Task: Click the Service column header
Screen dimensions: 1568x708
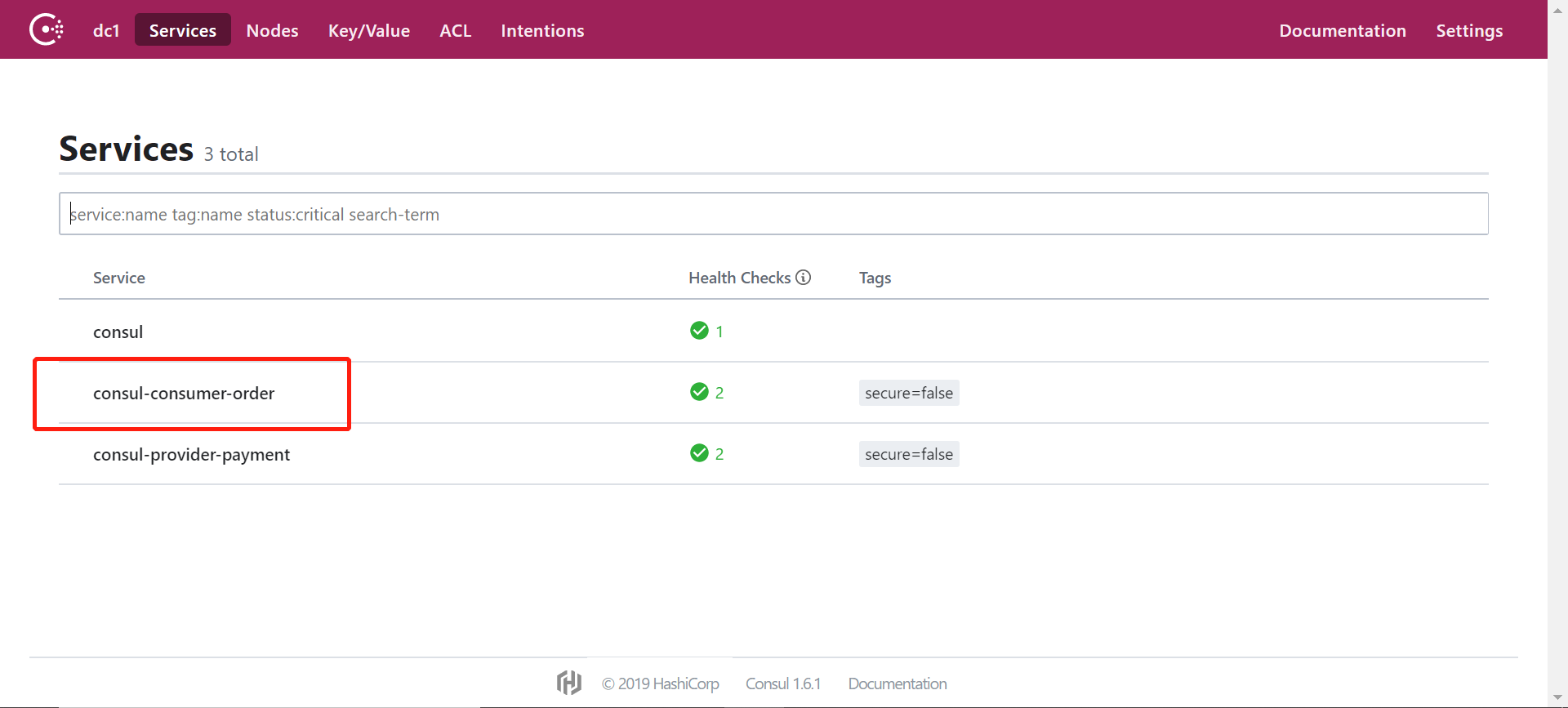Action: 119,278
